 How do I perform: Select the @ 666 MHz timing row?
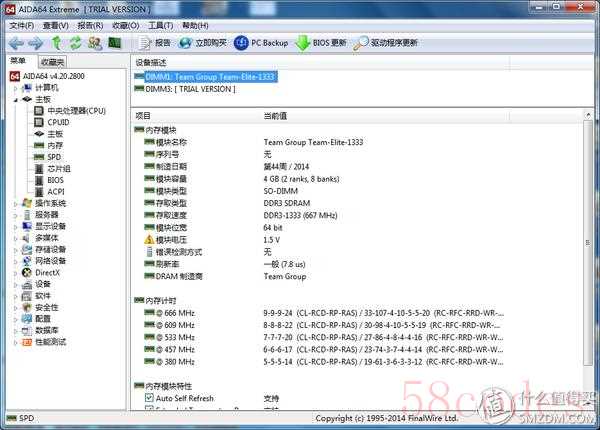(324, 313)
